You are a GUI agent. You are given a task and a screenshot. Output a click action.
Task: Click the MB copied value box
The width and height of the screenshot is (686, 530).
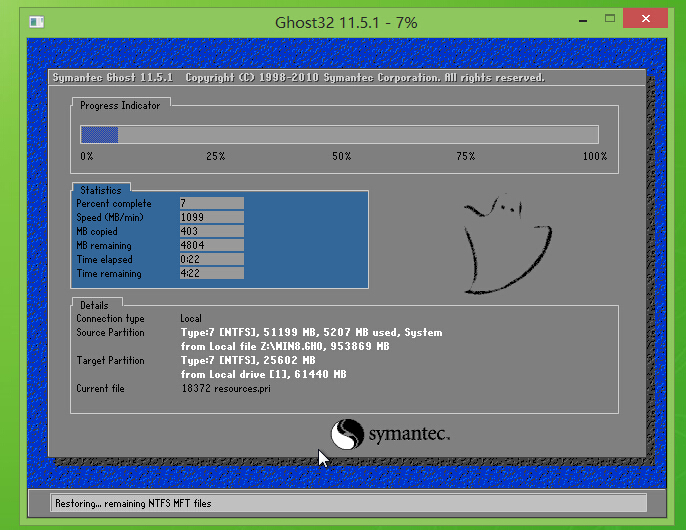[x=211, y=231]
